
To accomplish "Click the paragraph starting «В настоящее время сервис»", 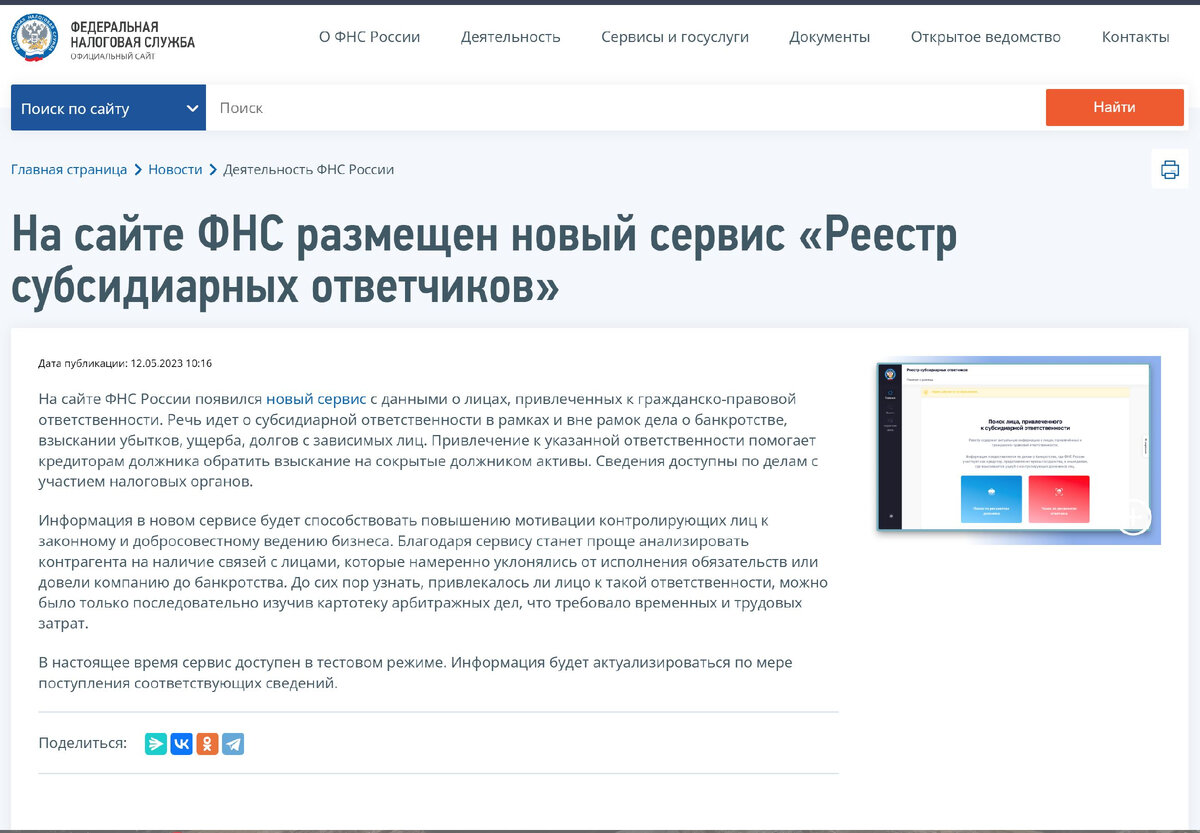I will (415, 673).
